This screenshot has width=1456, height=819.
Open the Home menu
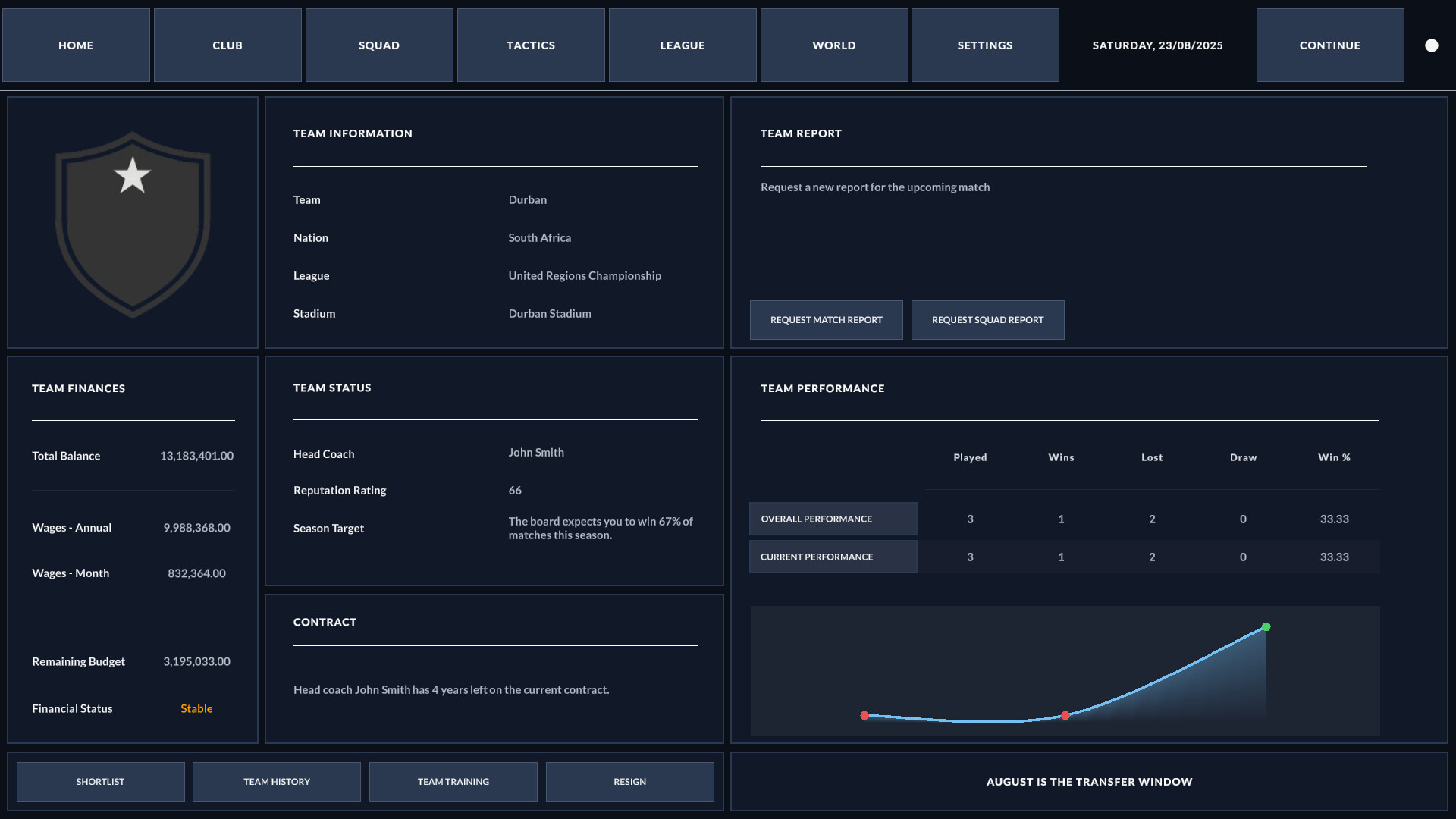pos(76,45)
